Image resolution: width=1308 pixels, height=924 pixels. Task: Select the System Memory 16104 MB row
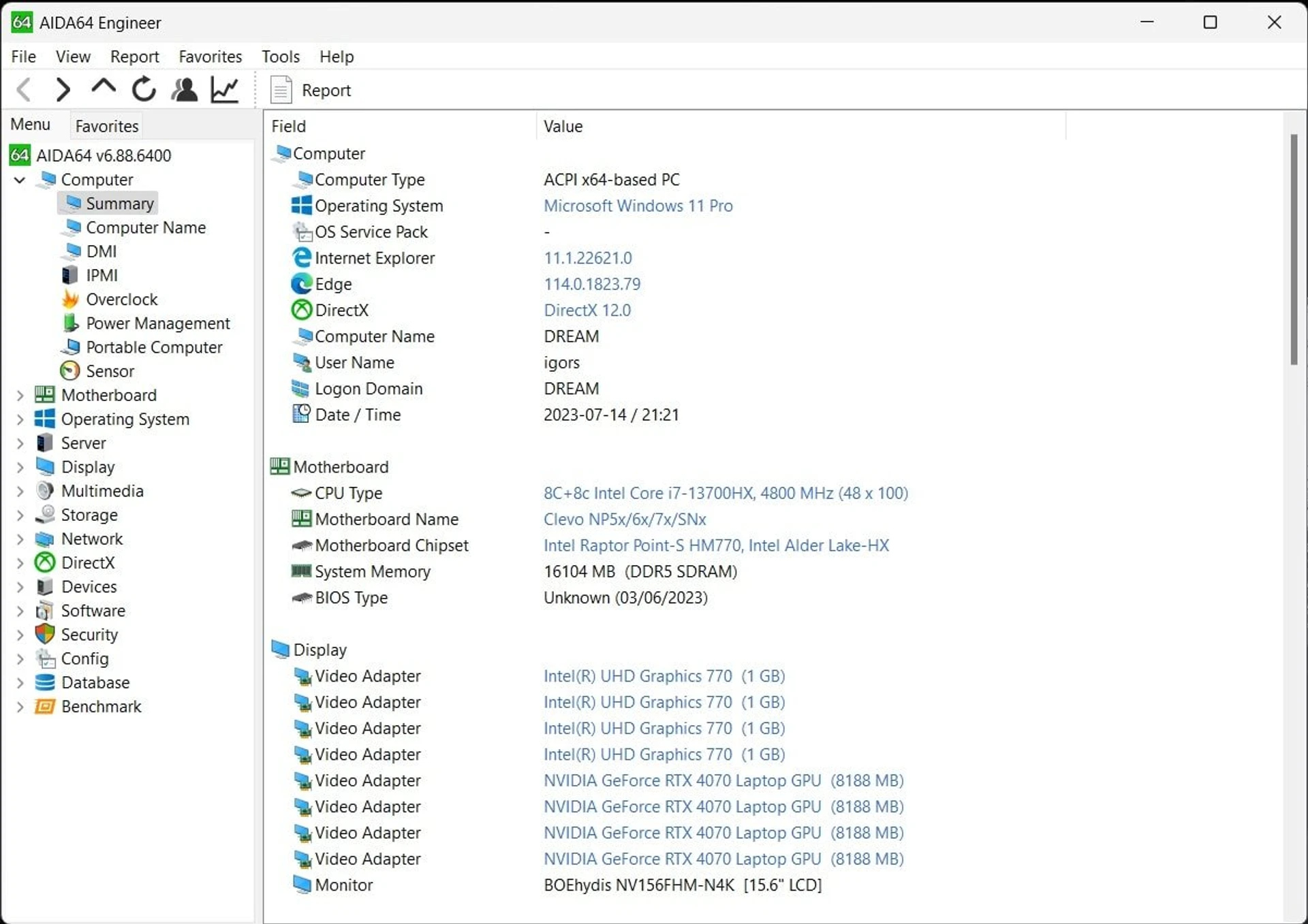click(x=514, y=571)
